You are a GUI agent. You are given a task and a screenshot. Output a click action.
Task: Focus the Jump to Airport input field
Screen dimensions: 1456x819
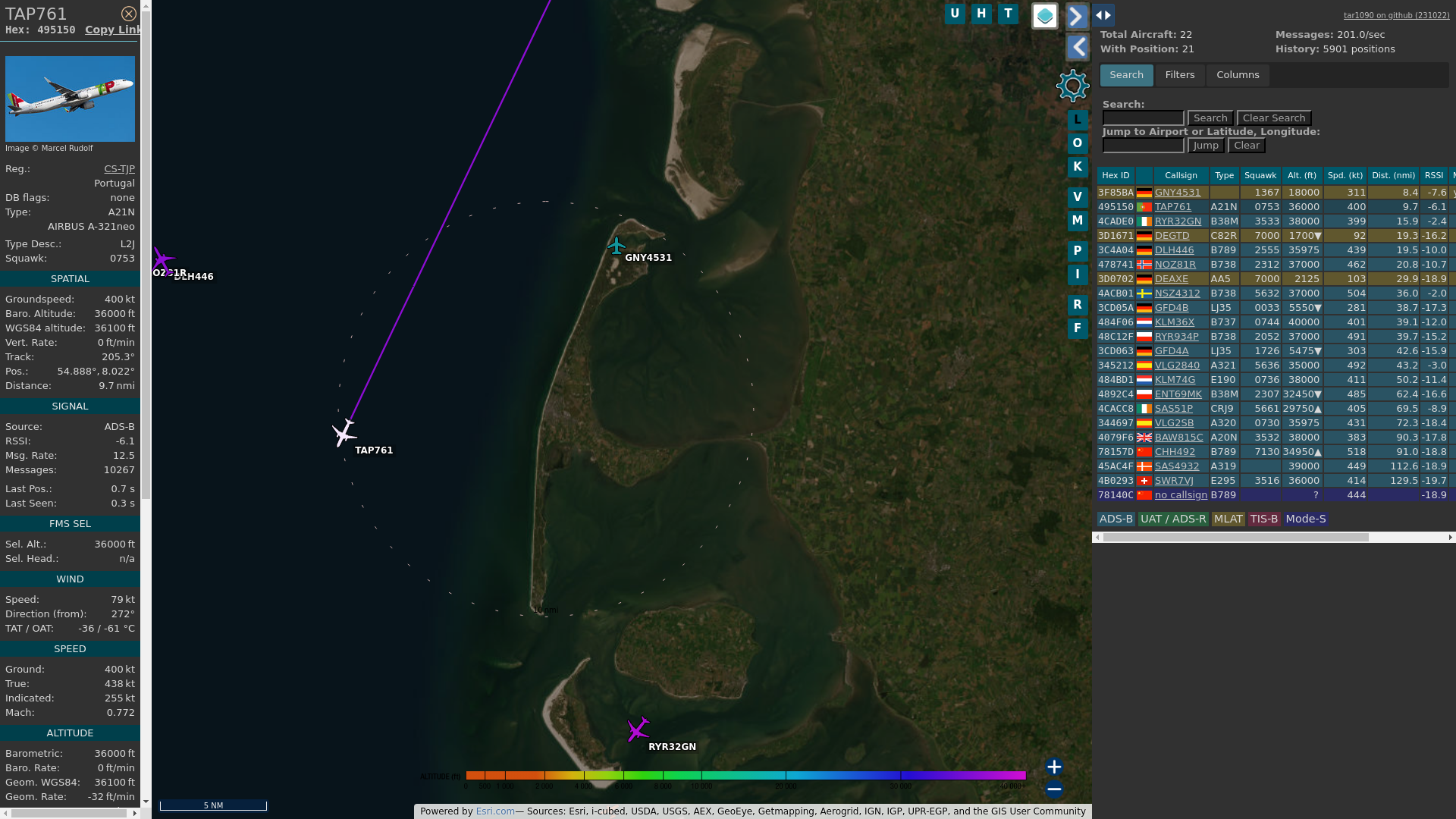point(1143,146)
